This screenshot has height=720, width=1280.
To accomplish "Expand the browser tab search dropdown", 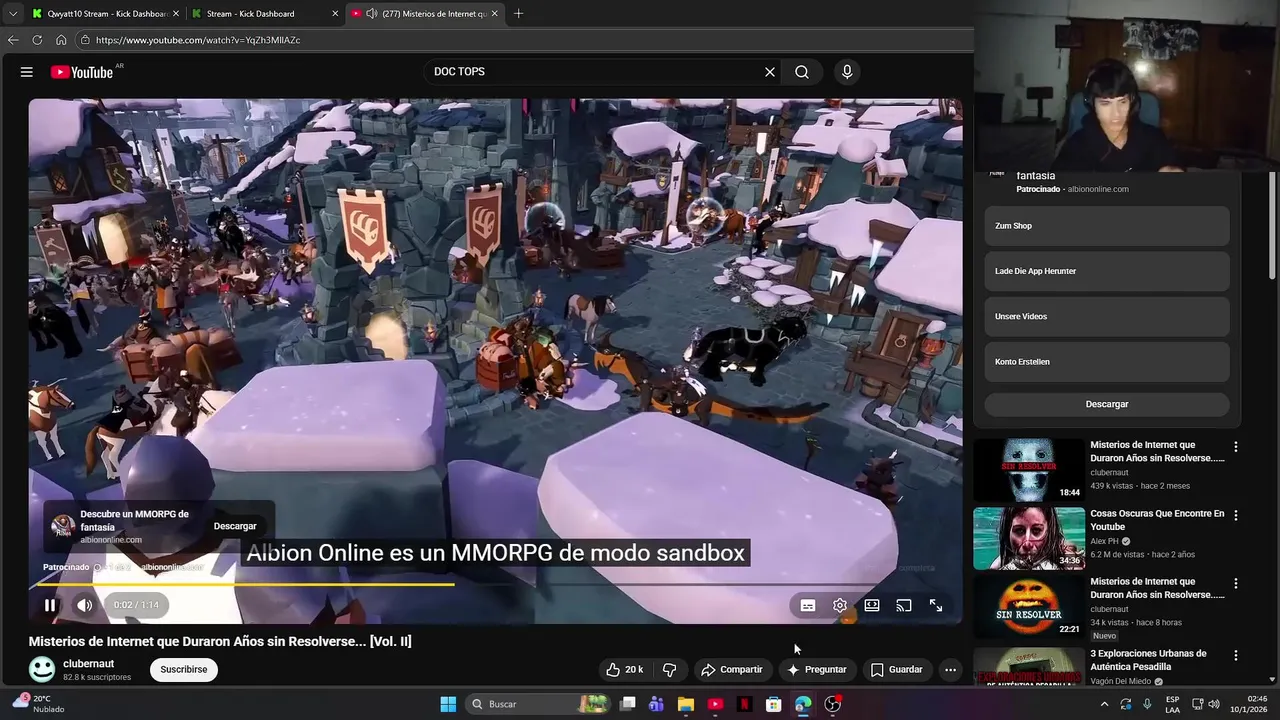I will pos(12,14).
